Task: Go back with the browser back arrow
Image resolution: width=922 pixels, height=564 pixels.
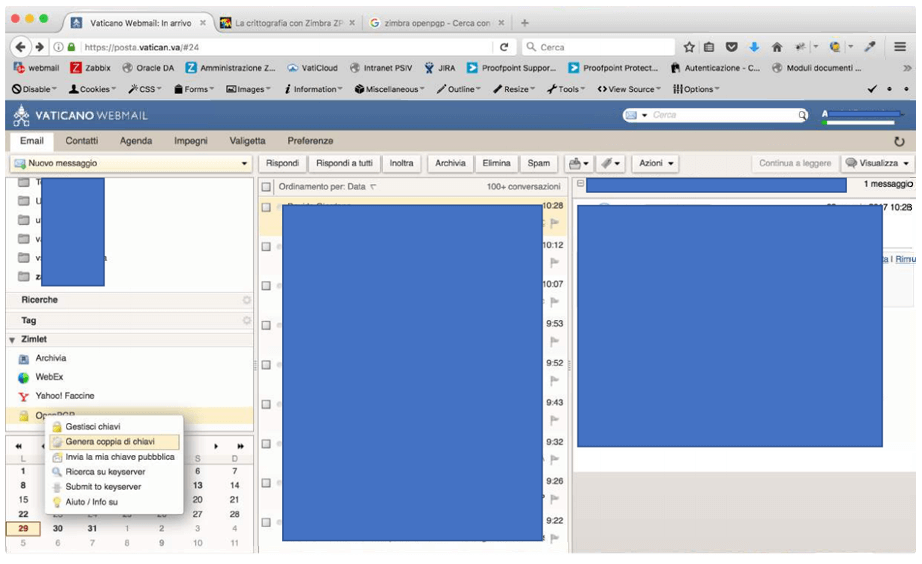Action: 20,47
